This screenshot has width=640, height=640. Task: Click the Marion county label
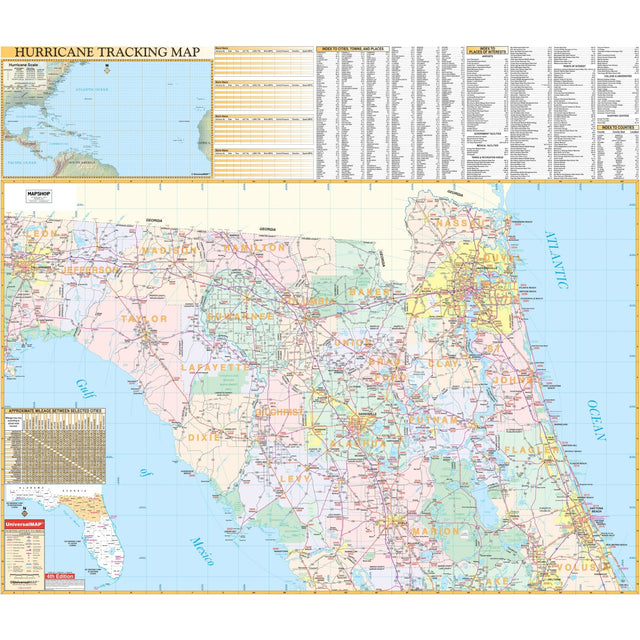point(436,531)
